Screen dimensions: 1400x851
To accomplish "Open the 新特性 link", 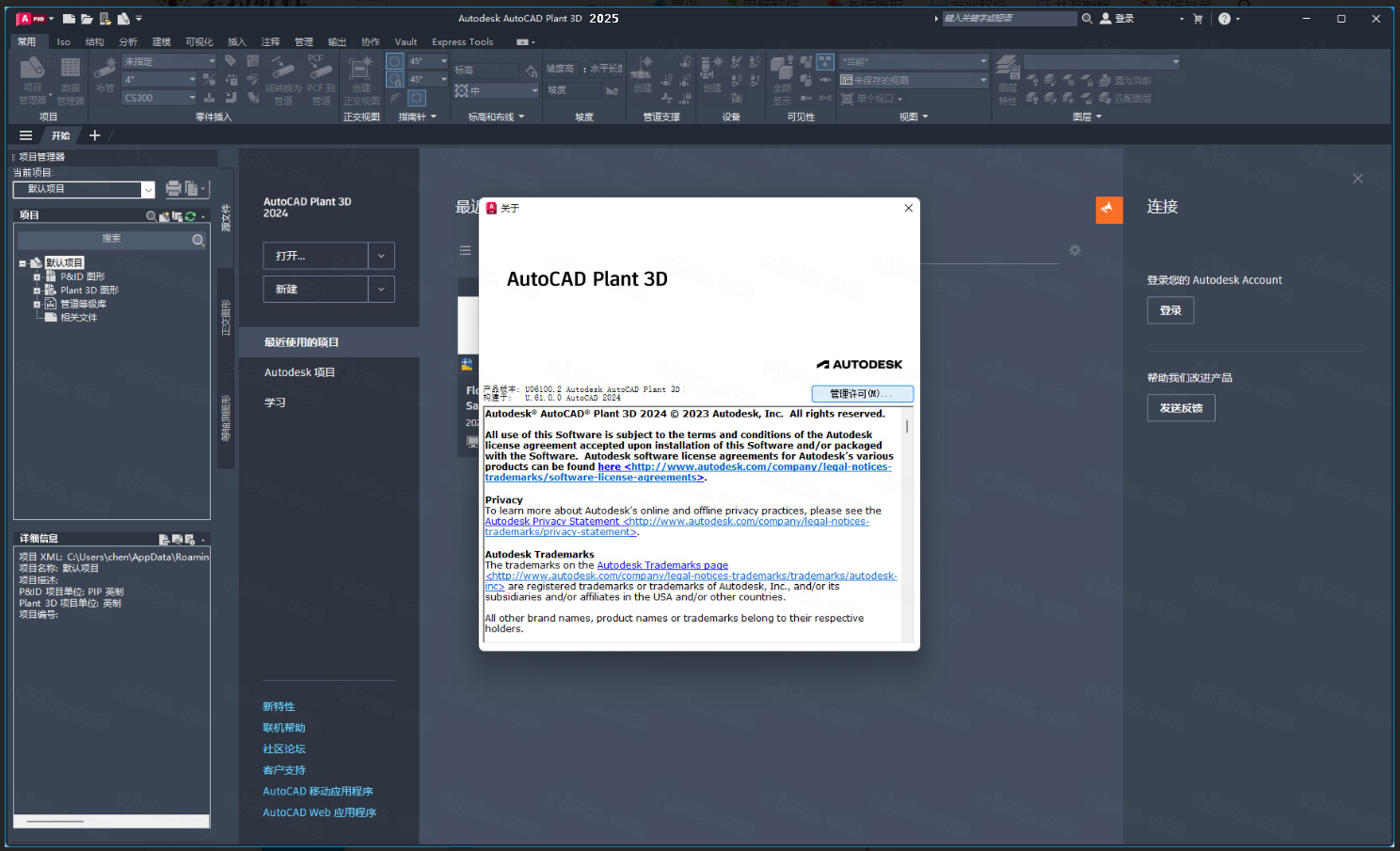I will 278,706.
